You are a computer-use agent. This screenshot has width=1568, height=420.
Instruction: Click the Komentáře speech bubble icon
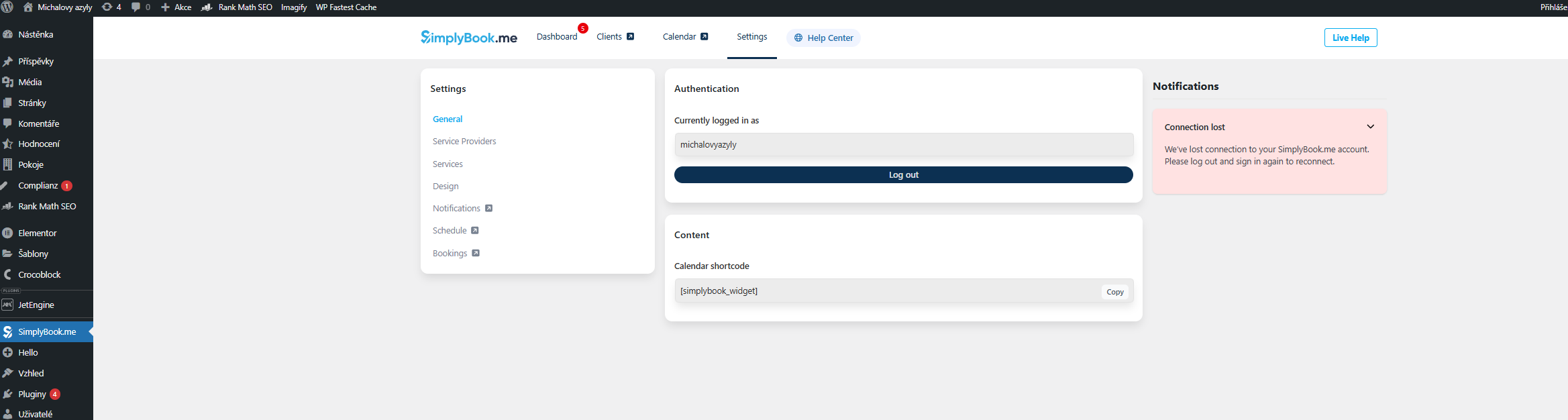(7, 123)
